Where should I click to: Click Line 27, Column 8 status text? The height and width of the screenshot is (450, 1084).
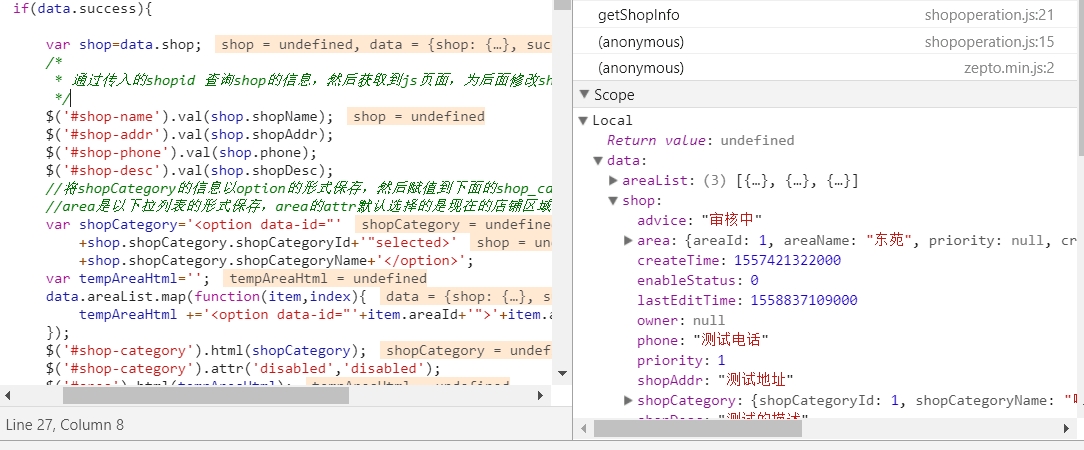(x=64, y=424)
